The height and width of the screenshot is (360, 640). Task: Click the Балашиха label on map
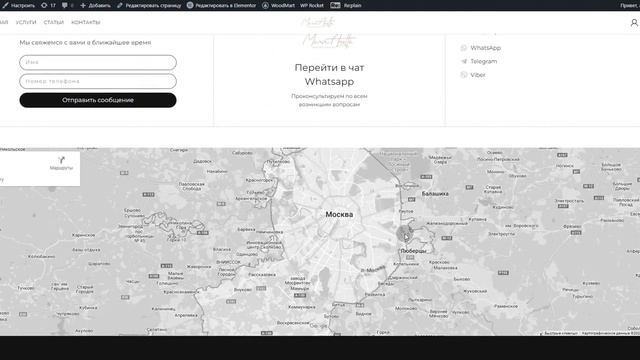tap(435, 193)
